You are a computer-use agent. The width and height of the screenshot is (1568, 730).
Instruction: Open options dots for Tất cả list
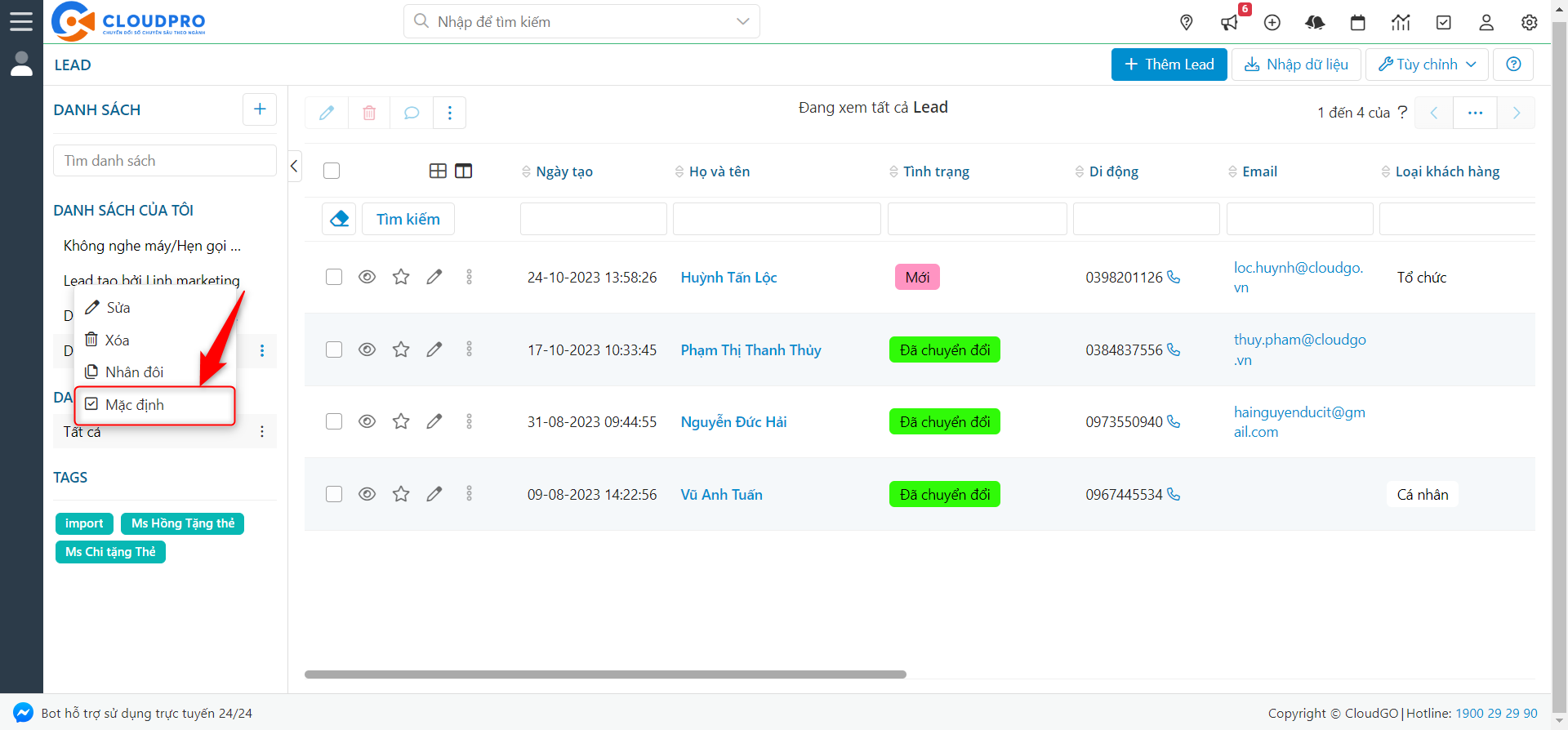[262, 431]
